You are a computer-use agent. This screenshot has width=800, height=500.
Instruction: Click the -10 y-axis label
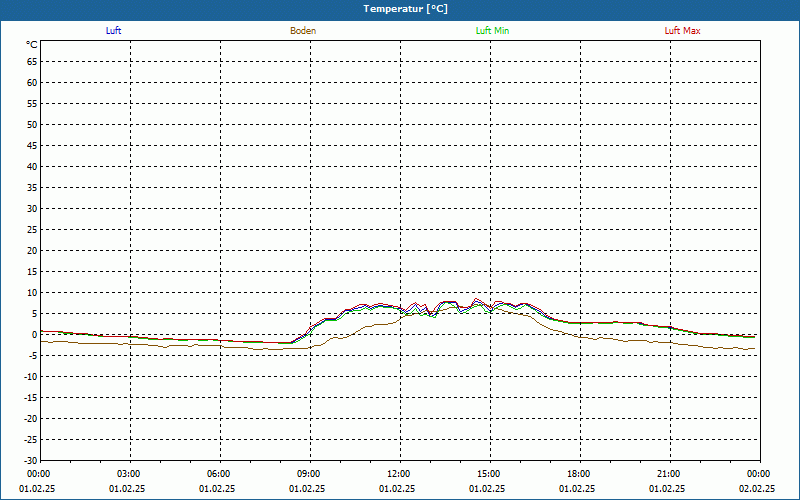pyautogui.click(x=30, y=377)
